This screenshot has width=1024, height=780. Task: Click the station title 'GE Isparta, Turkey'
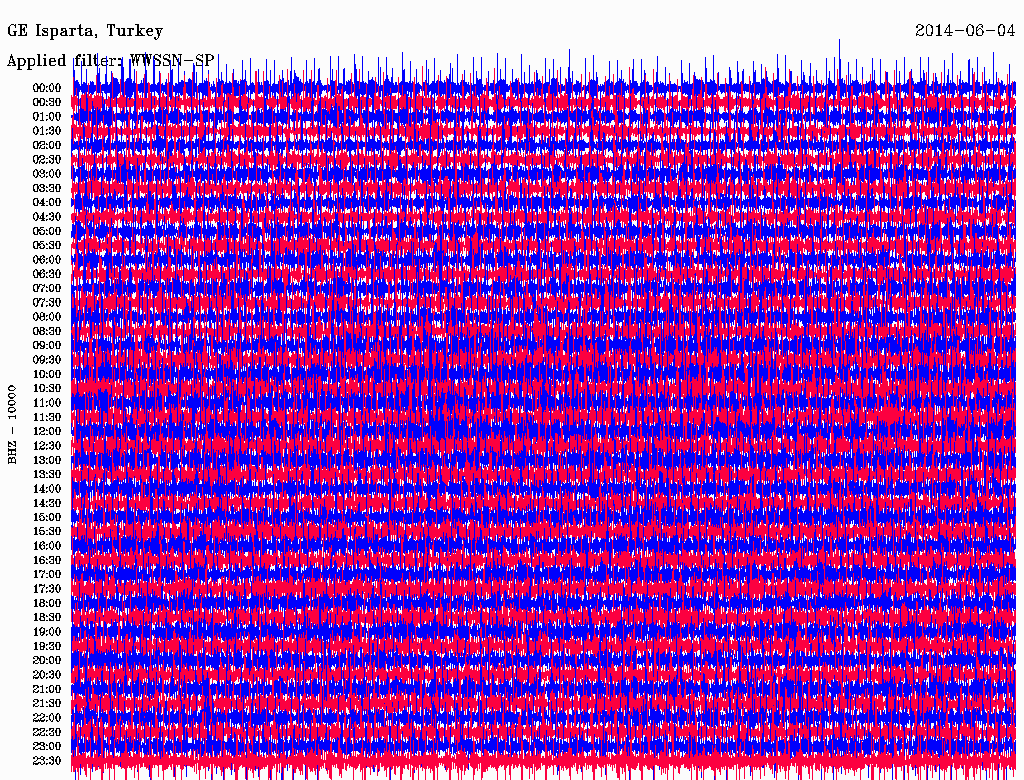(x=85, y=31)
